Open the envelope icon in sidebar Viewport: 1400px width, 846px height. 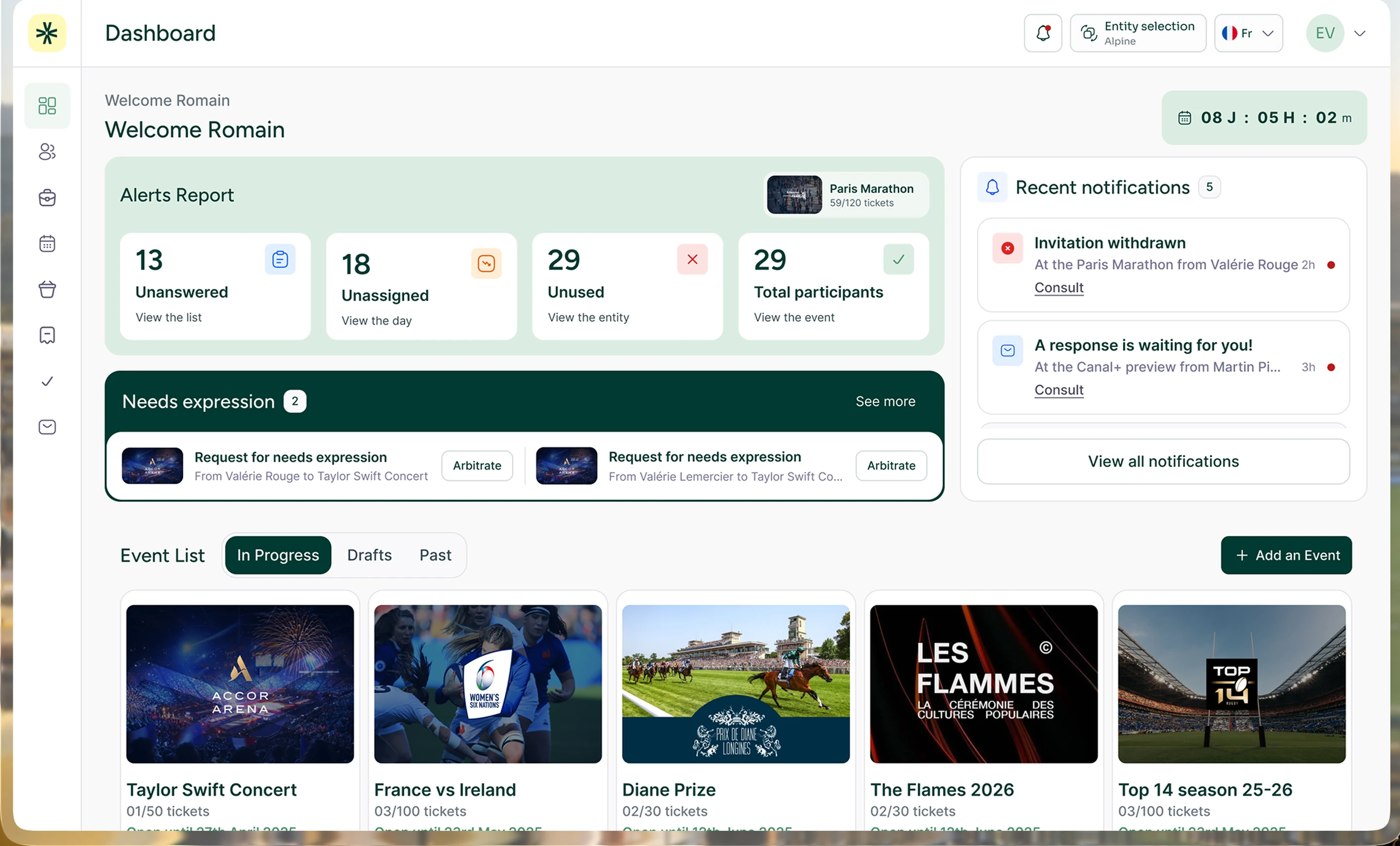coord(47,427)
